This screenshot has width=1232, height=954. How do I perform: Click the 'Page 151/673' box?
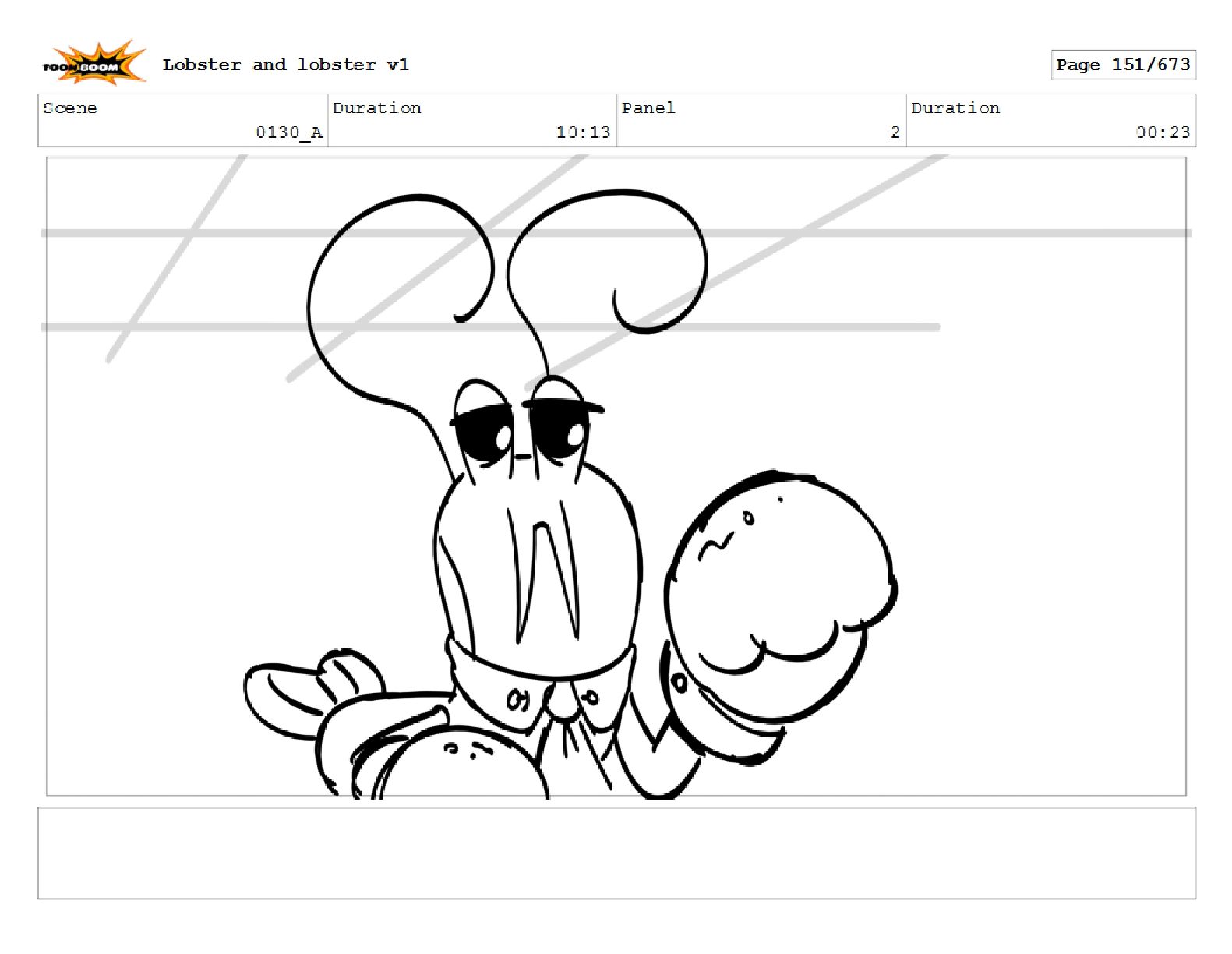[x=1123, y=65]
